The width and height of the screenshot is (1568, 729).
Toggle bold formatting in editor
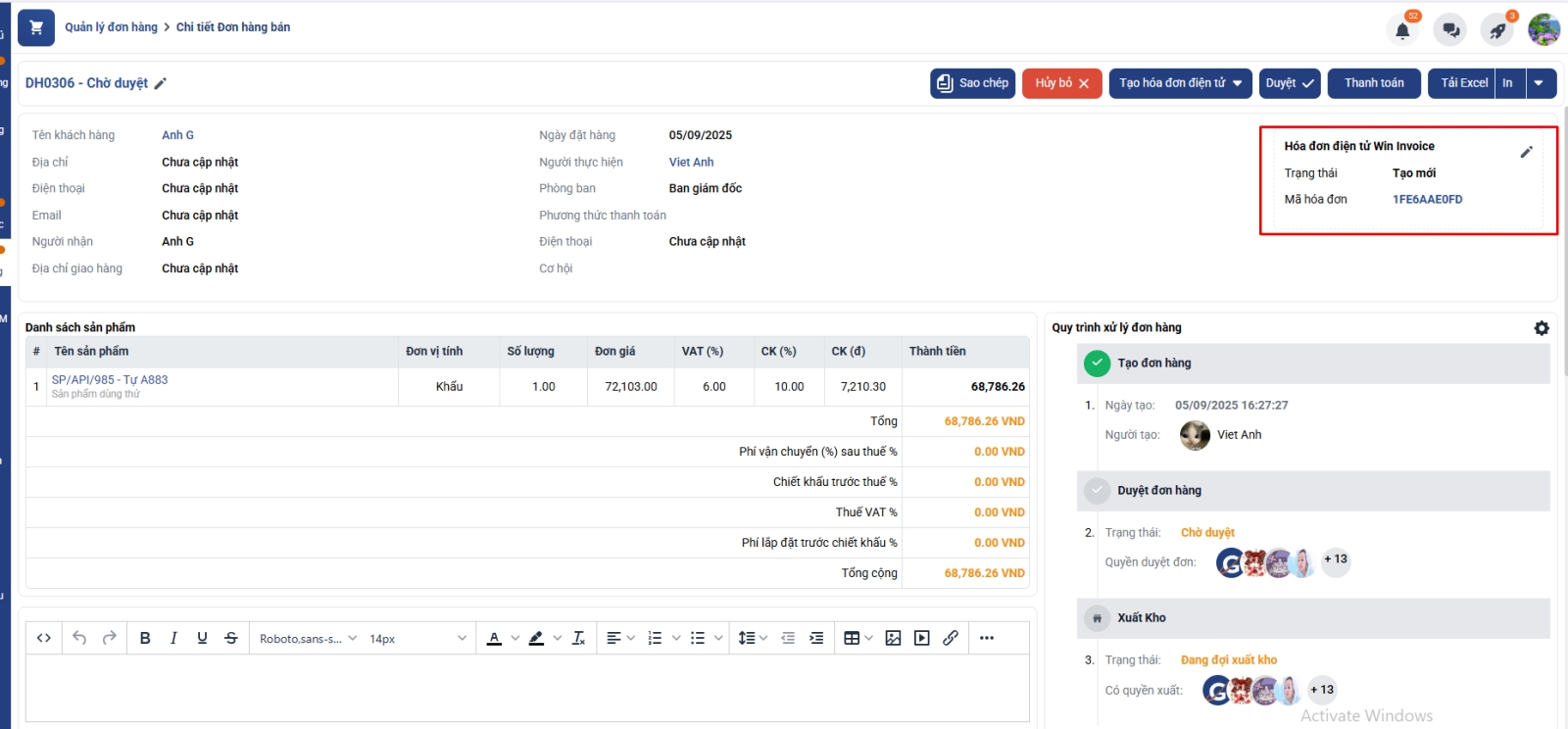pyautogui.click(x=145, y=638)
